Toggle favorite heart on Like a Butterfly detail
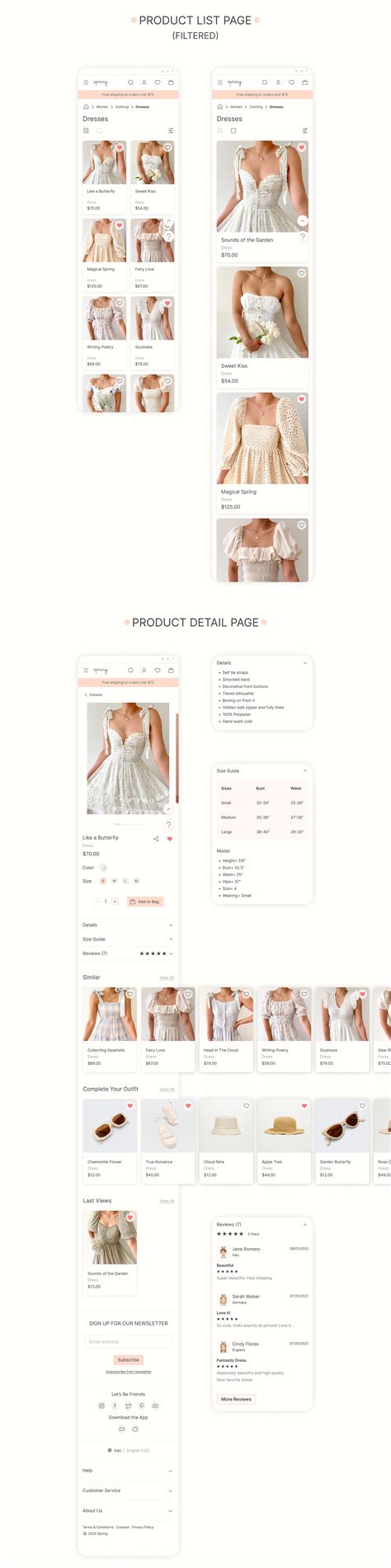Viewport: 391px width, 1568px height. pos(170,838)
